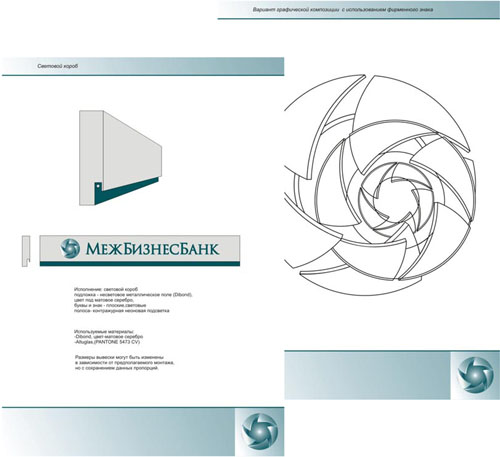Click the dark teal stripe under the sign
Viewport: 500px width, 457px height.
point(140,264)
